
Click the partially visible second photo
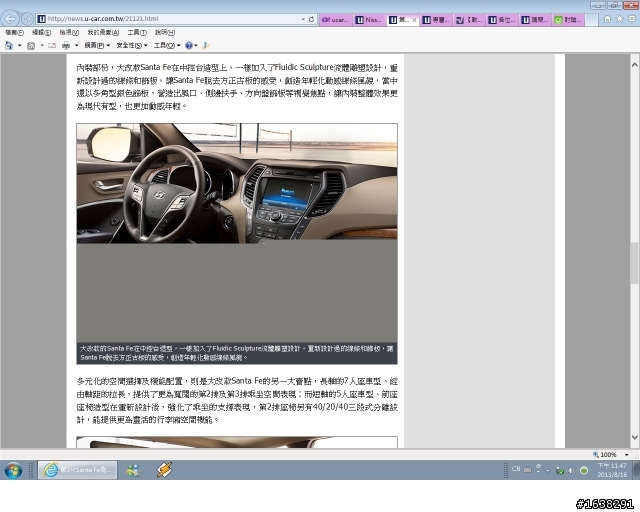coord(237,442)
